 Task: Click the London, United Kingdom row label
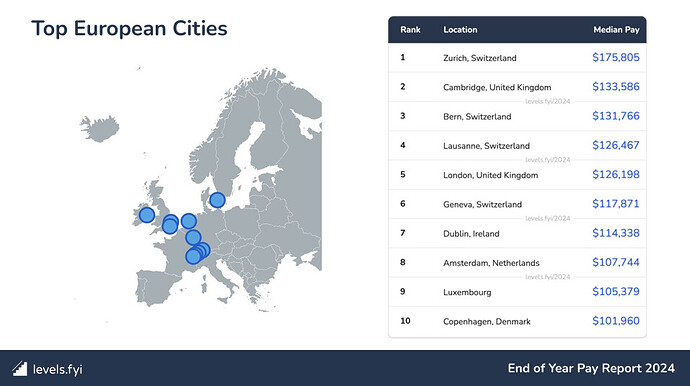click(490, 175)
